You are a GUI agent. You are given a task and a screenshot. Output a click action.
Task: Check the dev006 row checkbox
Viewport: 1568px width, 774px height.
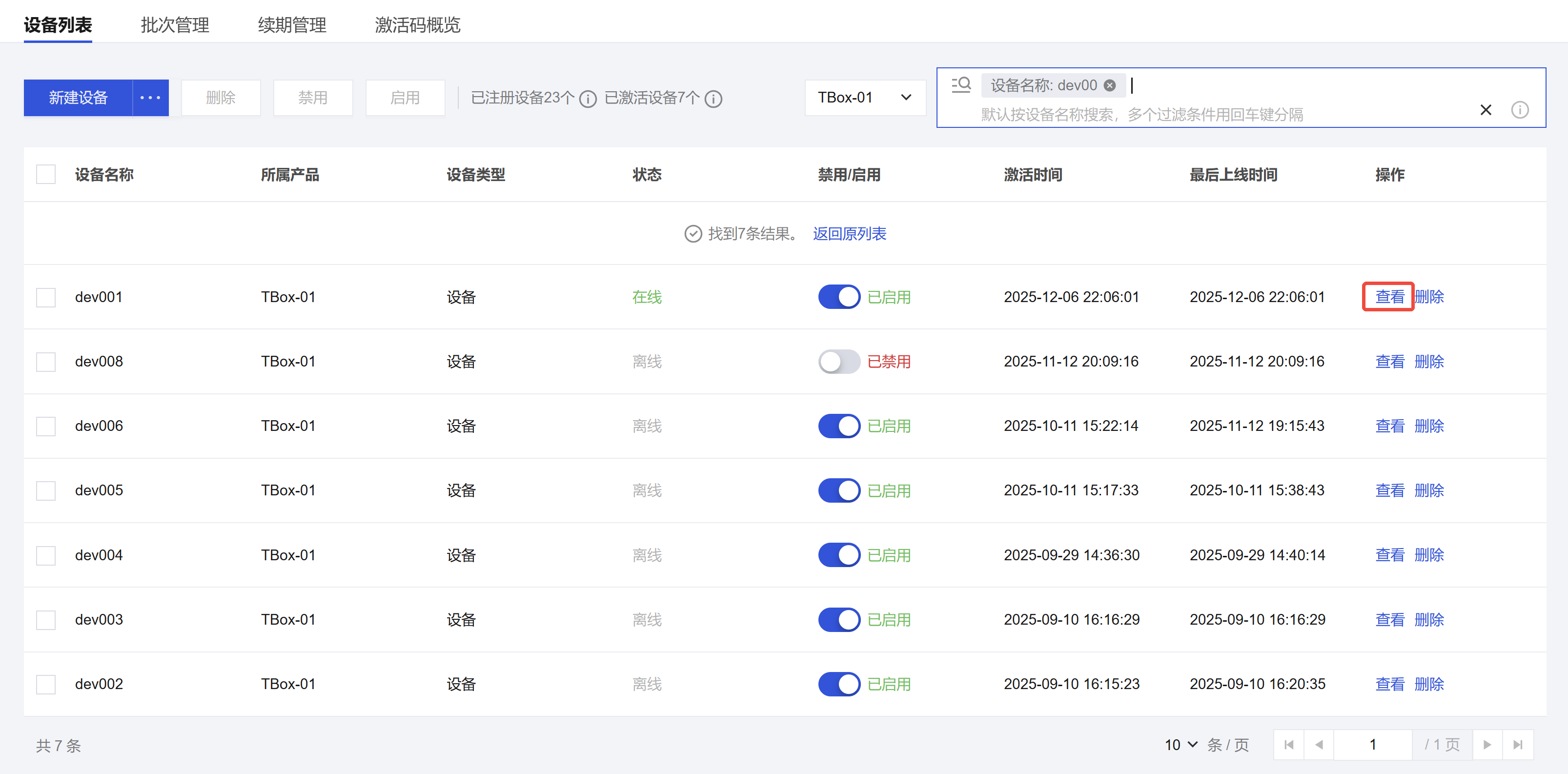pyautogui.click(x=46, y=426)
